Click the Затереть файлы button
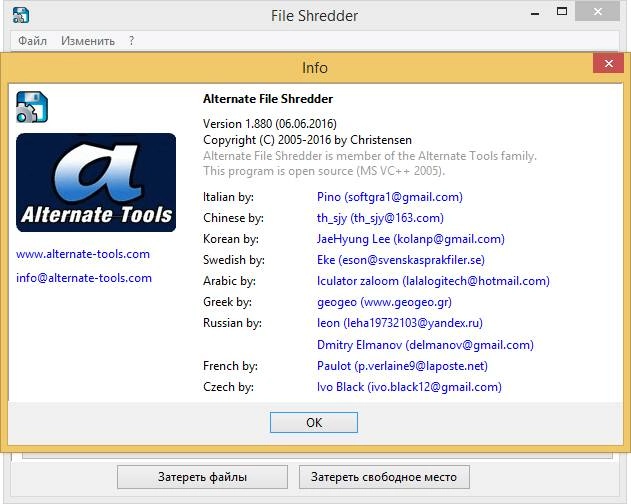This screenshot has width=631, height=504. [202, 477]
